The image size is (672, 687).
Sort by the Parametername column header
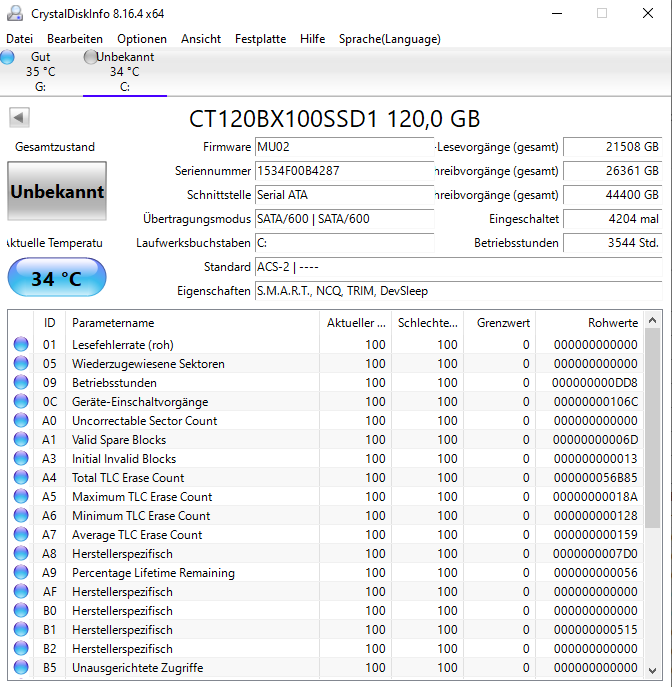[x=192, y=323]
